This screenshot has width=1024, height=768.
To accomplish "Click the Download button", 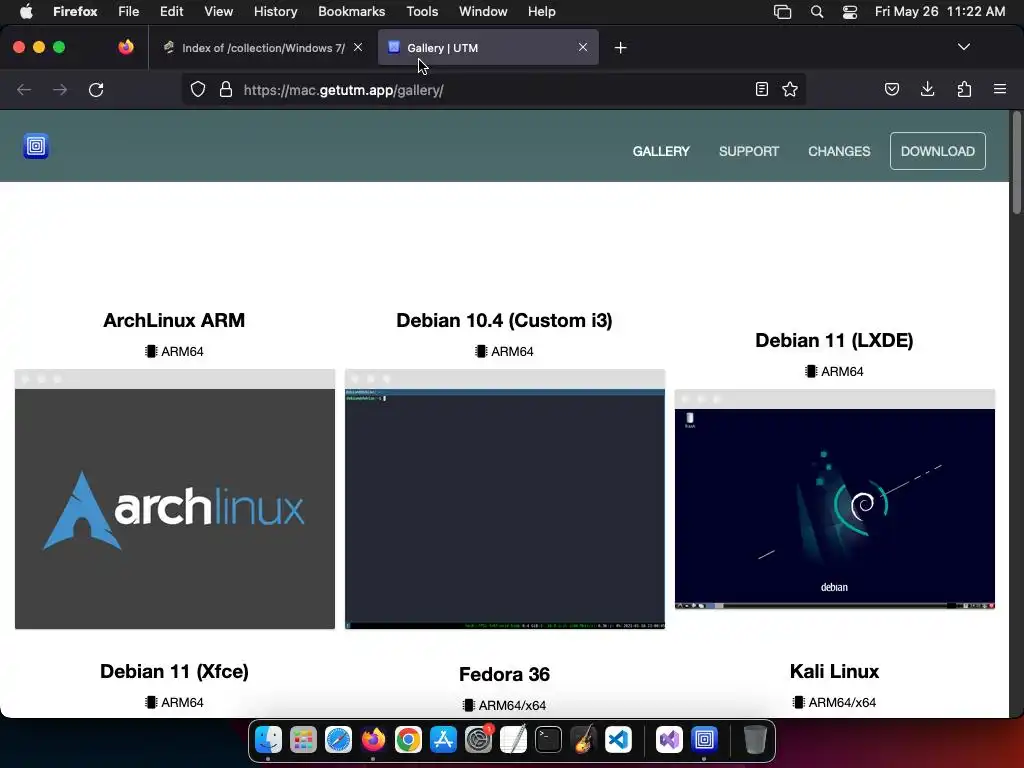I will 938,152.
